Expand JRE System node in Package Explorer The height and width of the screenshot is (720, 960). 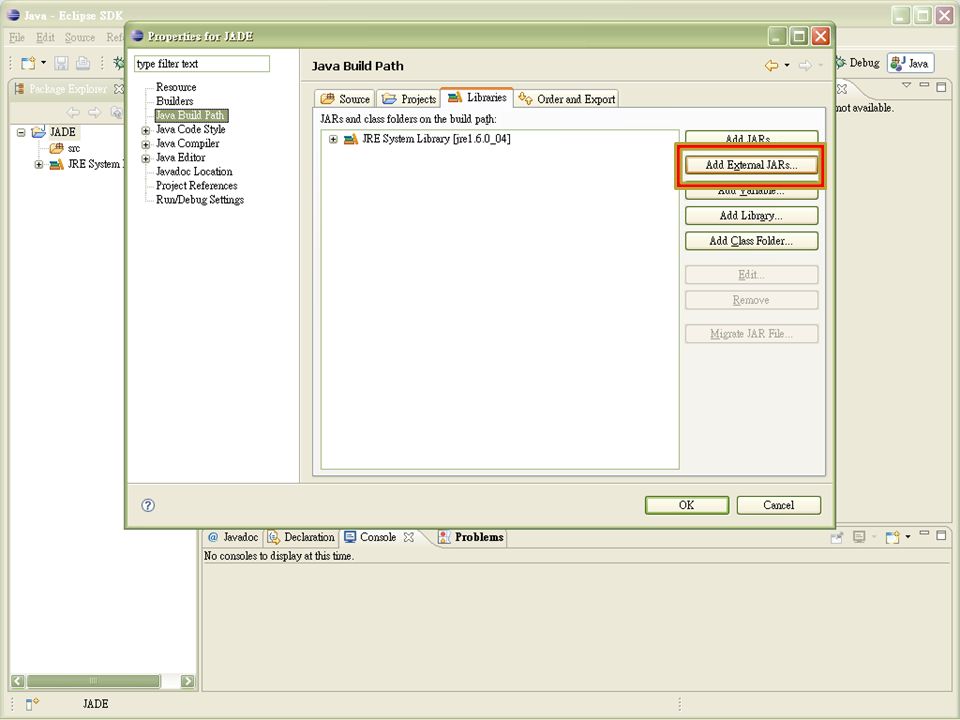tap(39, 164)
